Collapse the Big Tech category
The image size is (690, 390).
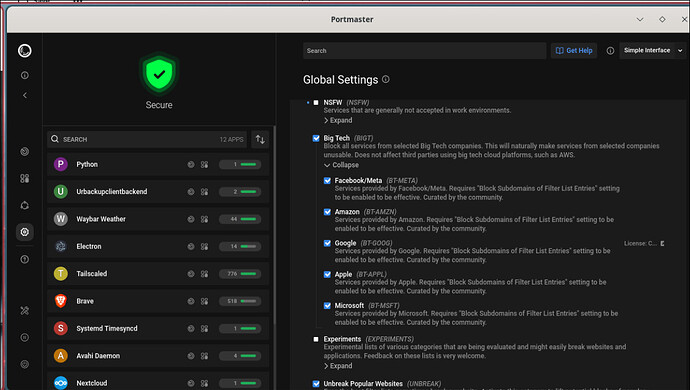341,165
